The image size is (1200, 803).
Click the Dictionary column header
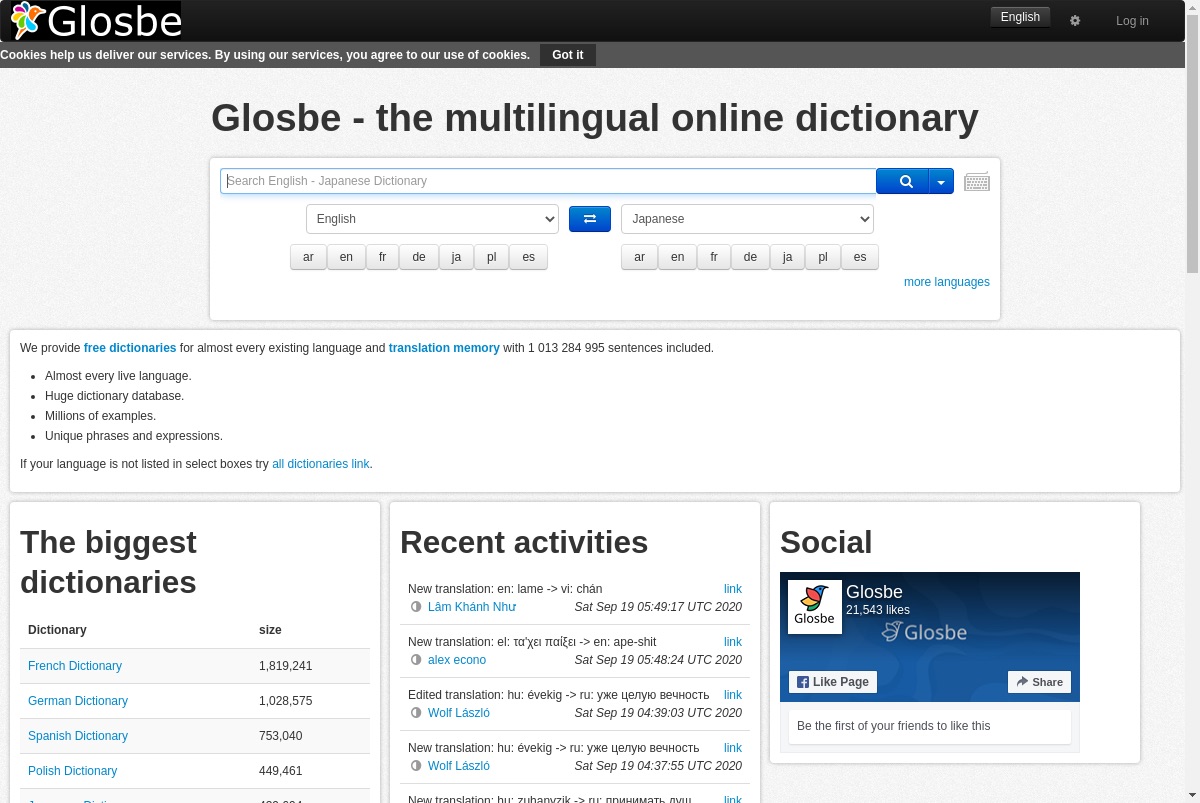click(x=57, y=630)
